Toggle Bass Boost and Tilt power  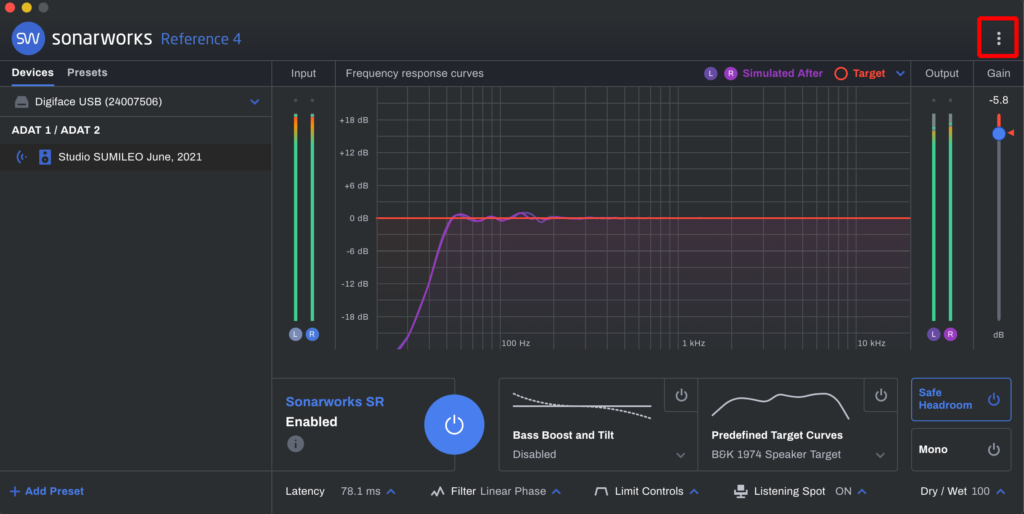681,395
